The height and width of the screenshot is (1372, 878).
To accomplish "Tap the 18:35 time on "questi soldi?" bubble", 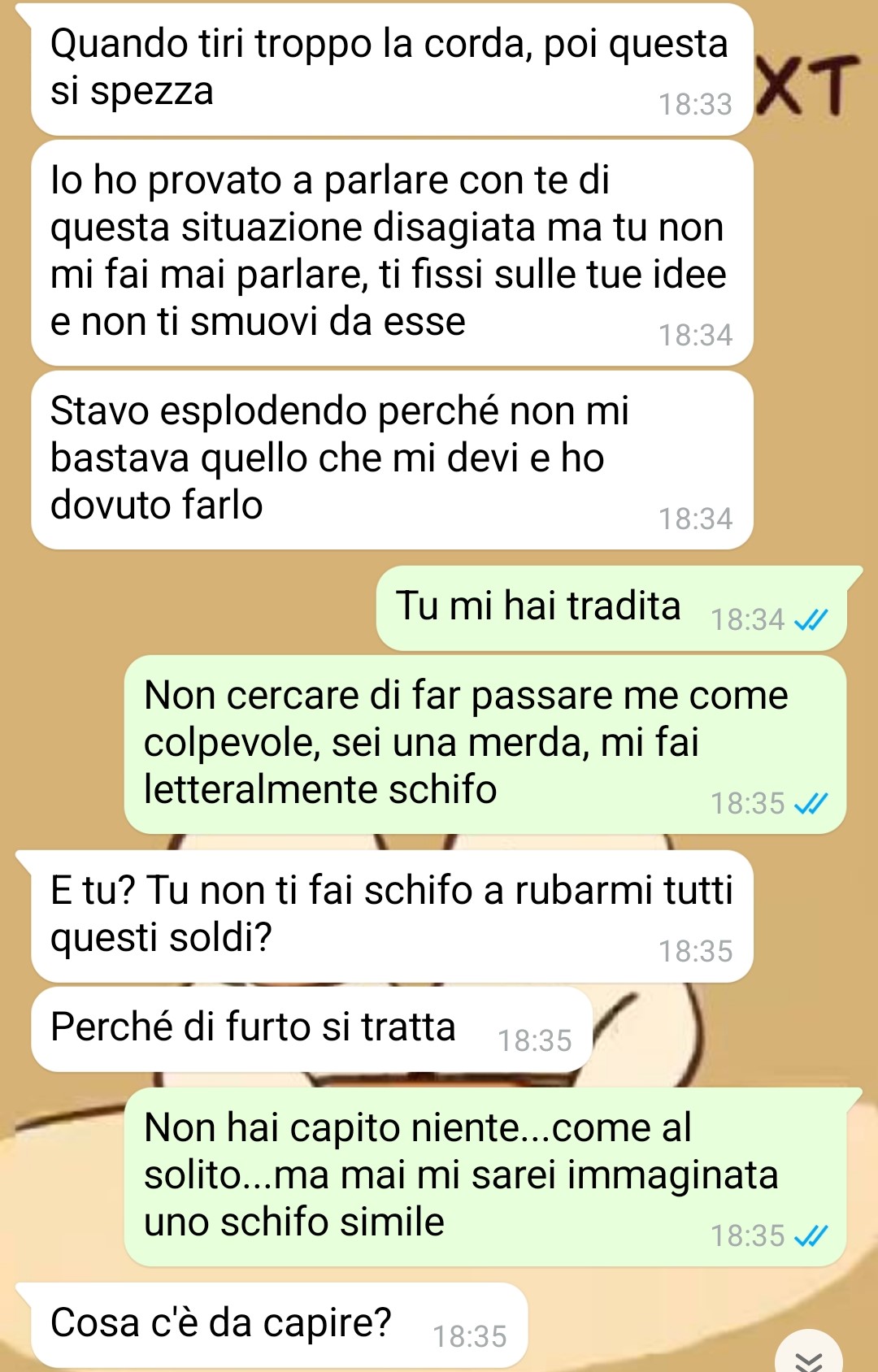I will 695,952.
